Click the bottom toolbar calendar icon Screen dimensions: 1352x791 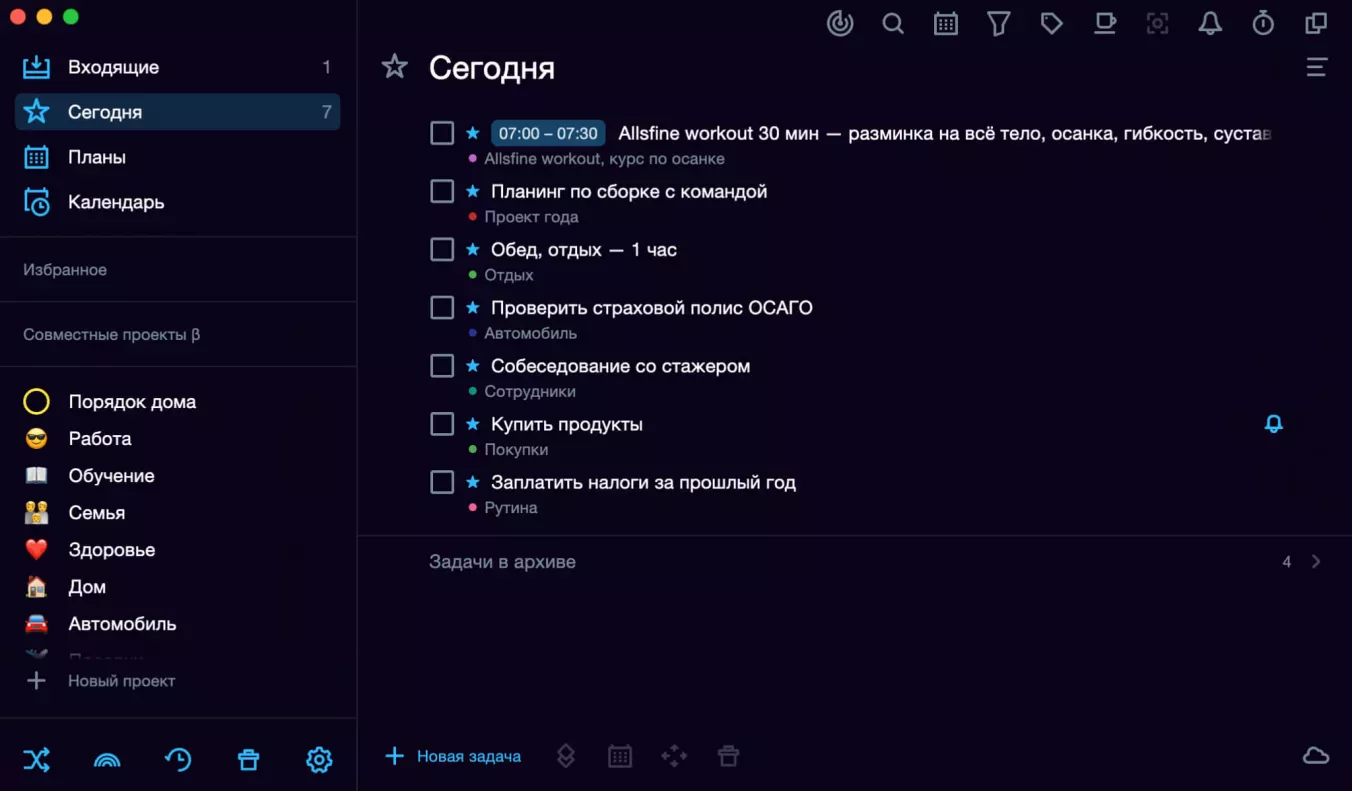pyautogui.click(x=620, y=756)
